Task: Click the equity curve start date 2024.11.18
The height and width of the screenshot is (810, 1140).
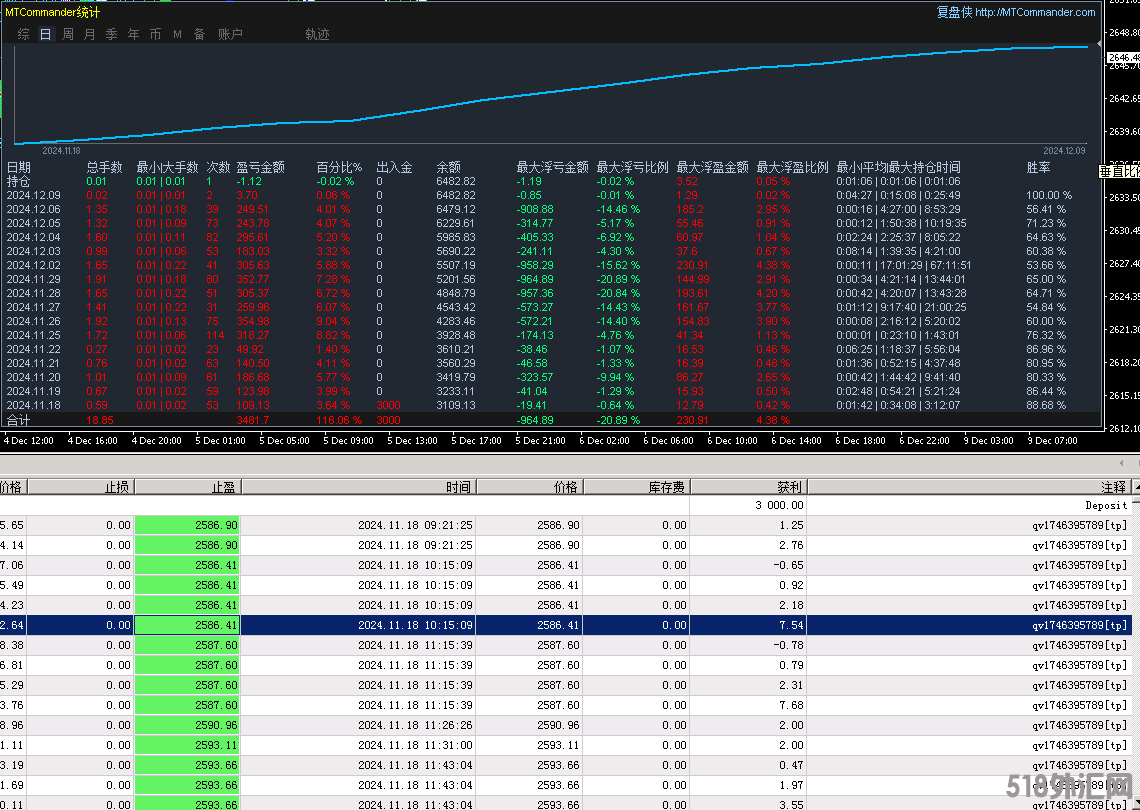Action: coord(61,151)
